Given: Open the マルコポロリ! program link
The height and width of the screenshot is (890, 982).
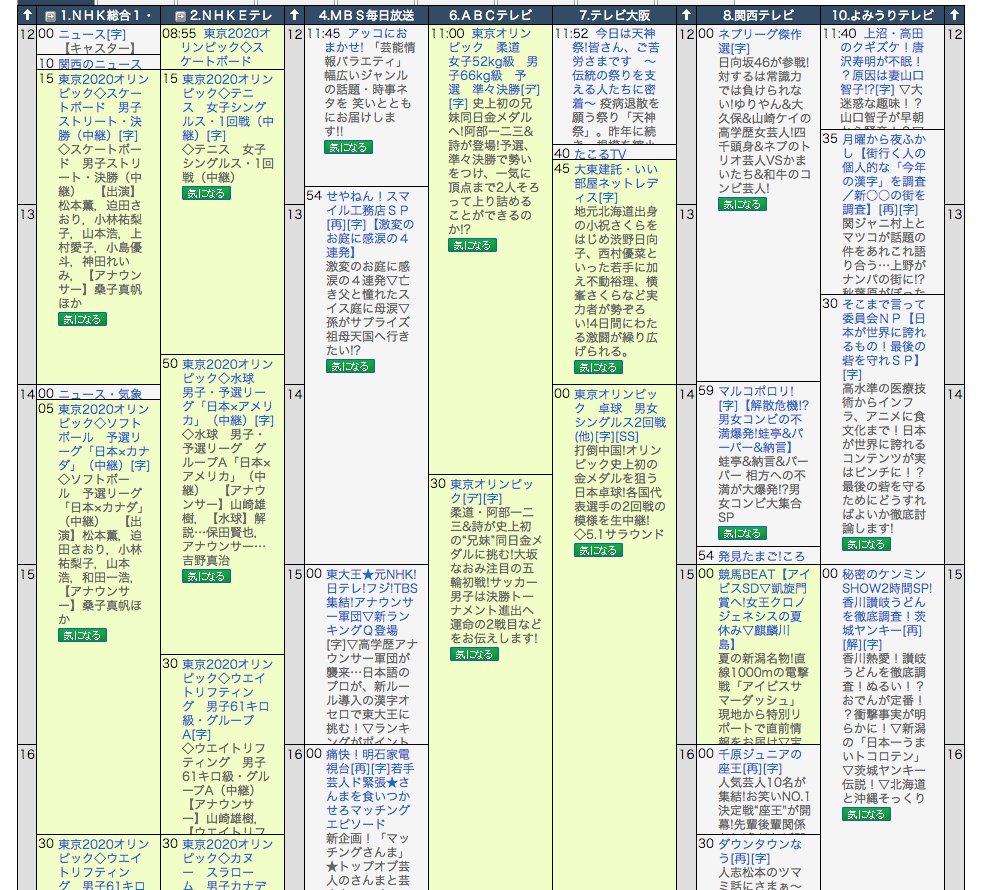Looking at the screenshot, I should [x=763, y=419].
